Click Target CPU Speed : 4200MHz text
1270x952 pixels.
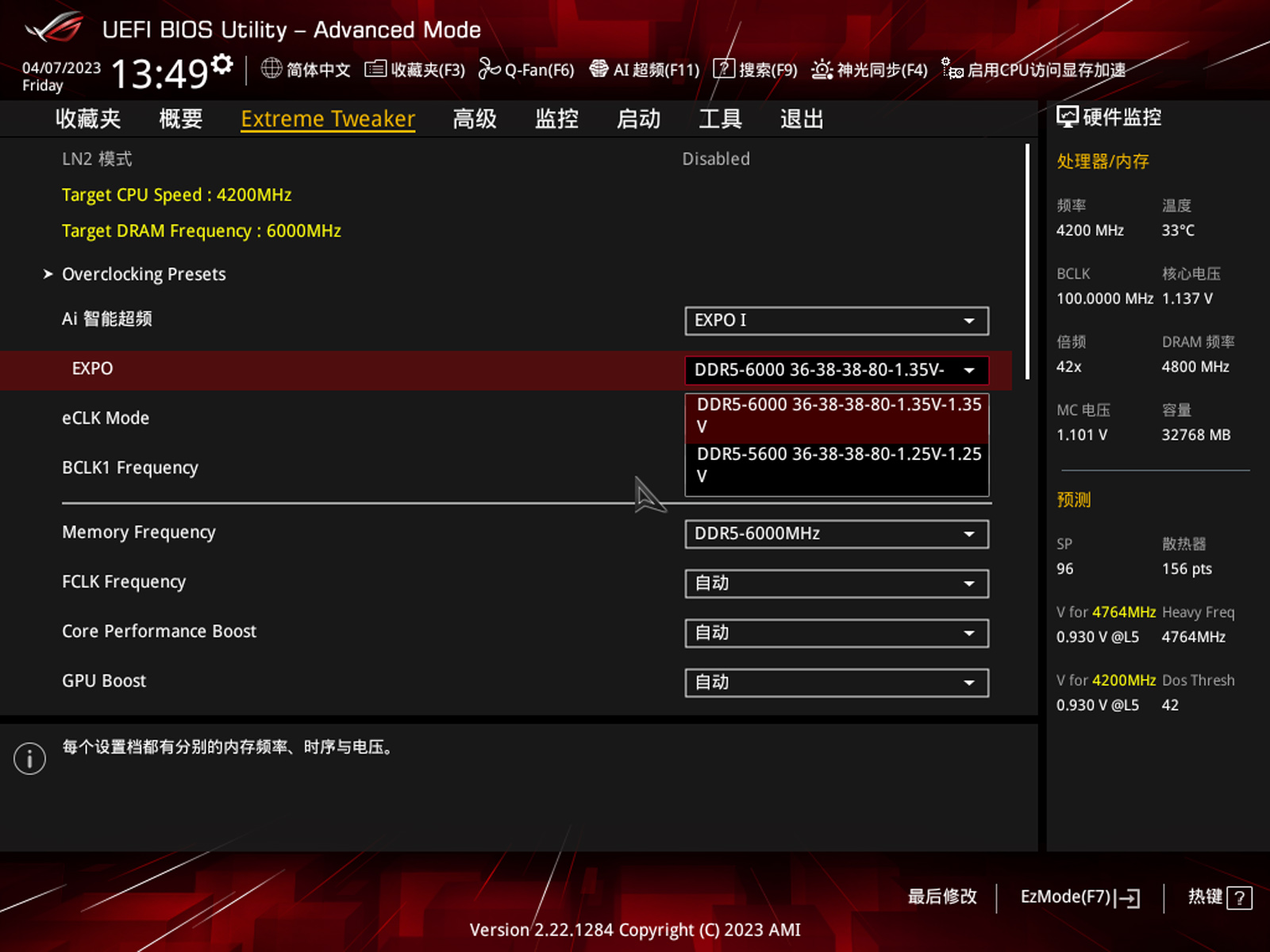pyautogui.click(x=177, y=195)
